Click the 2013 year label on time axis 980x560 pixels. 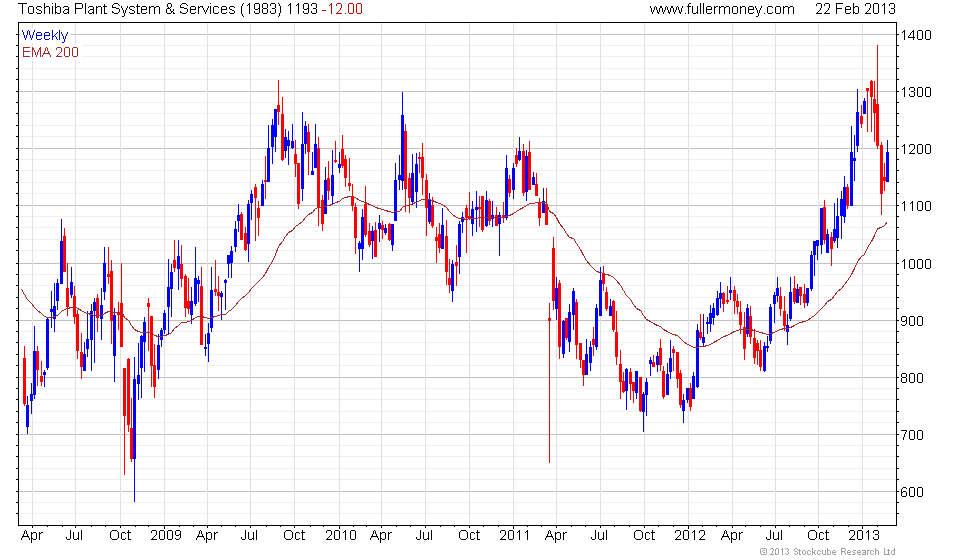[x=864, y=536]
